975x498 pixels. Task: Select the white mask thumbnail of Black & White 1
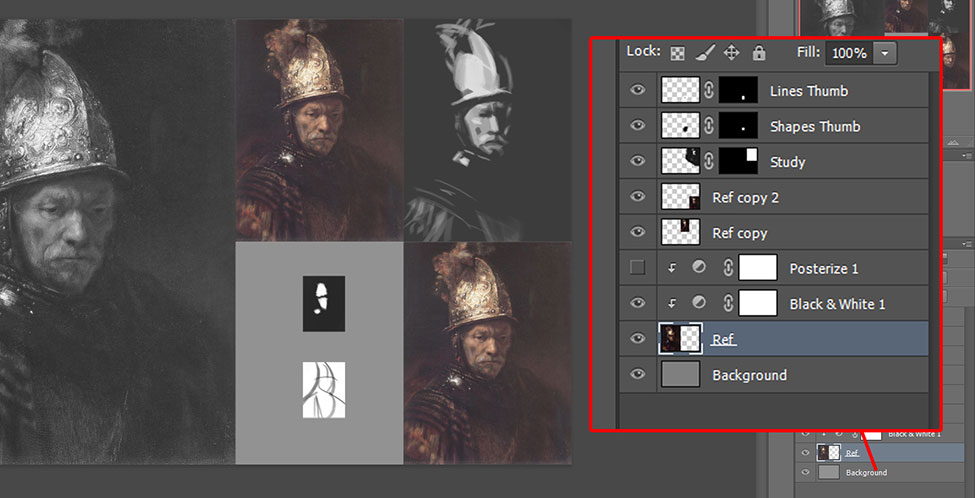point(757,303)
